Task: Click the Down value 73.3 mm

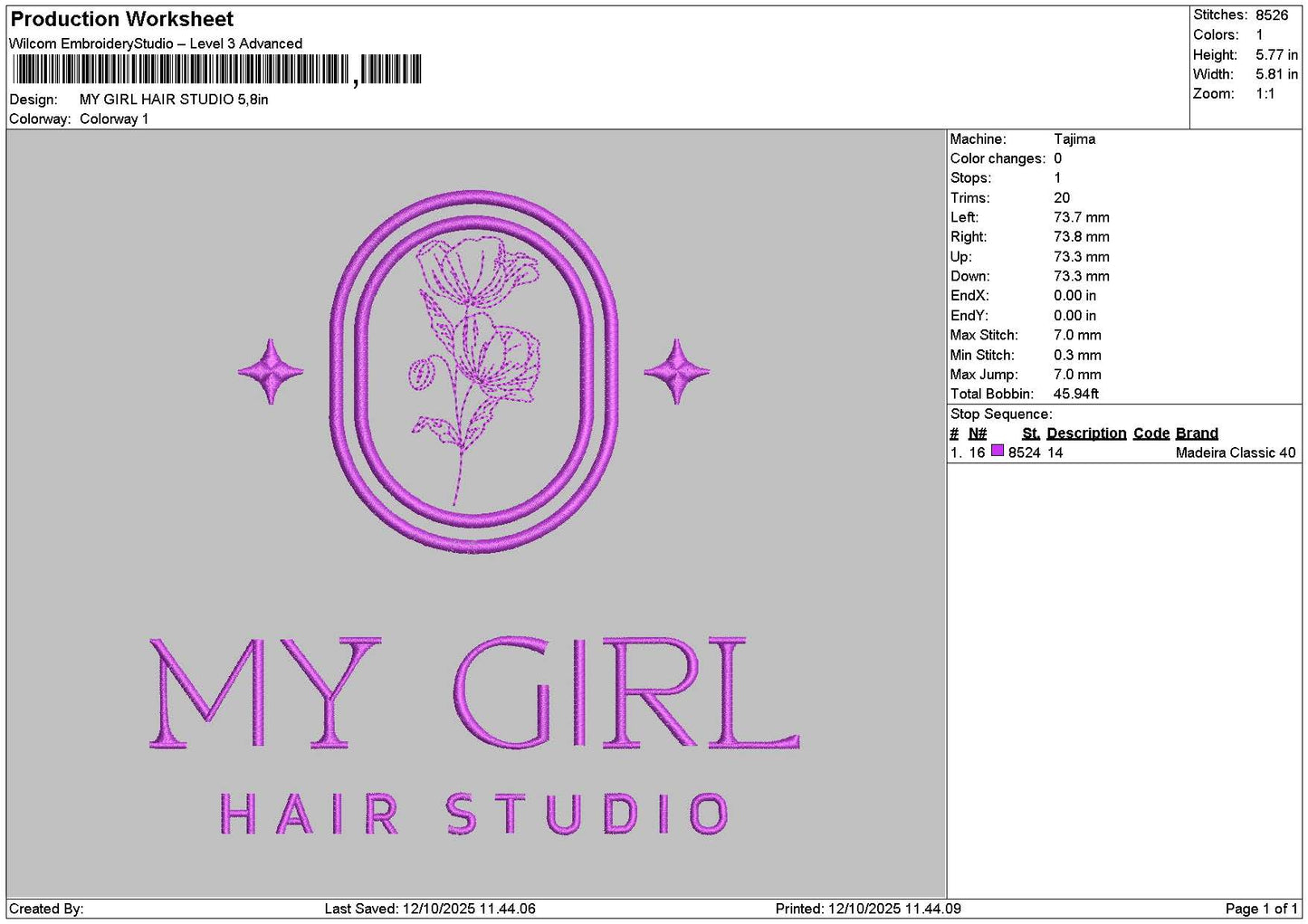Action: pos(1082,276)
